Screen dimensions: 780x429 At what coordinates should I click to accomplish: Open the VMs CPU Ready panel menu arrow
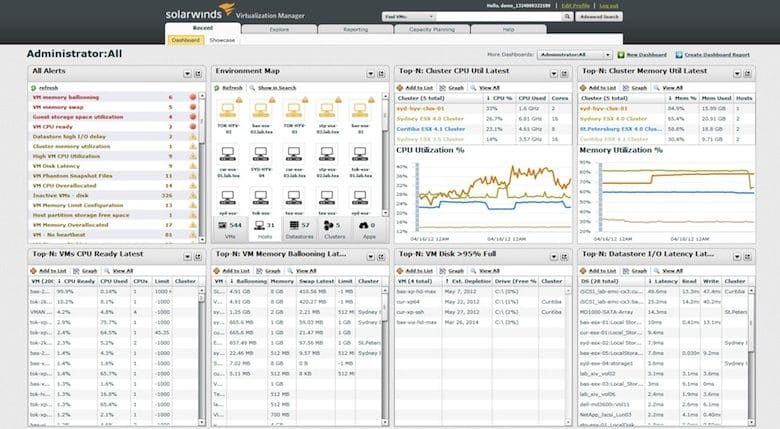pos(188,257)
